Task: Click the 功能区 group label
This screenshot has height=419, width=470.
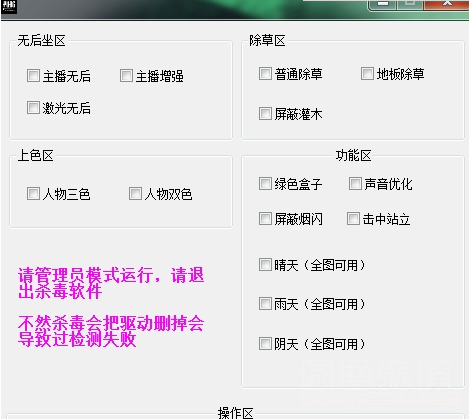Action: pyautogui.click(x=354, y=155)
